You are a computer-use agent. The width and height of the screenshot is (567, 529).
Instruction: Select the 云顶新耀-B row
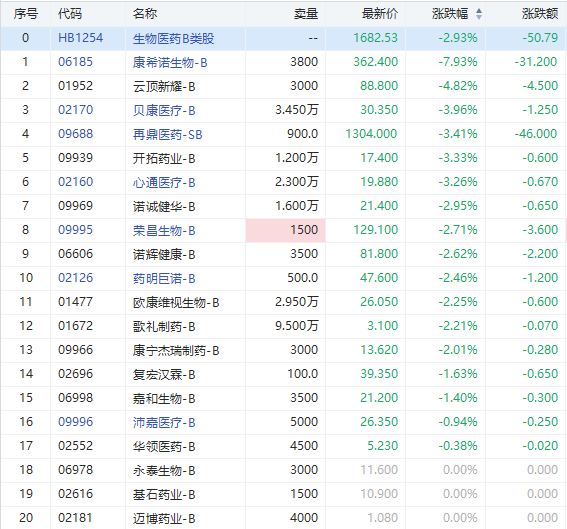(284, 86)
